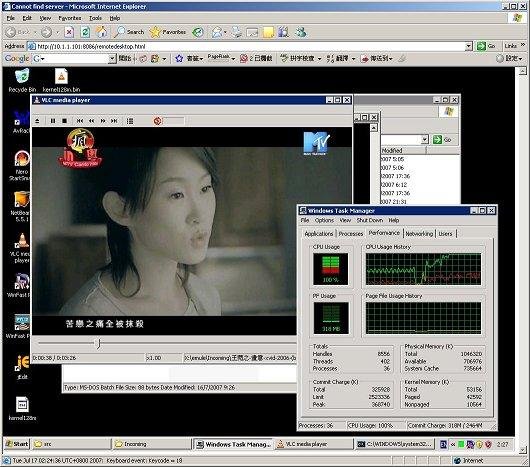Expand the Back button history arrow
This screenshot has width=530, height=467.
(x=35, y=32)
